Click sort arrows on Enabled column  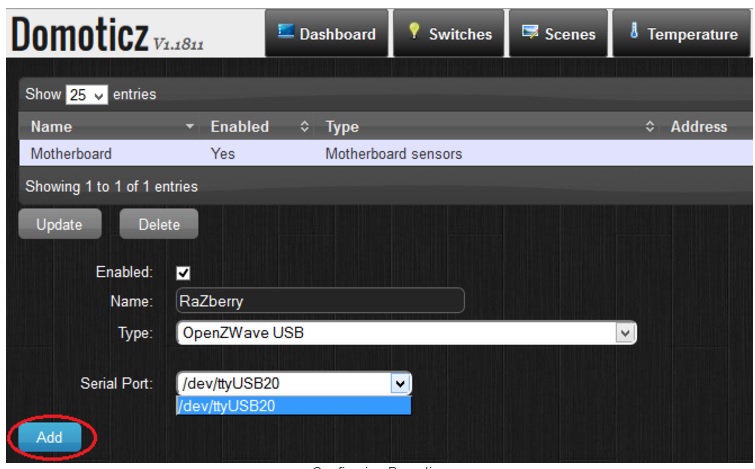305,127
